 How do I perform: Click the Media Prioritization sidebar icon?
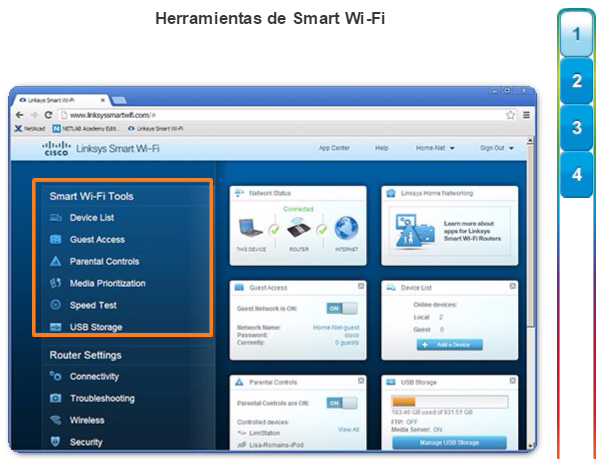[56, 283]
